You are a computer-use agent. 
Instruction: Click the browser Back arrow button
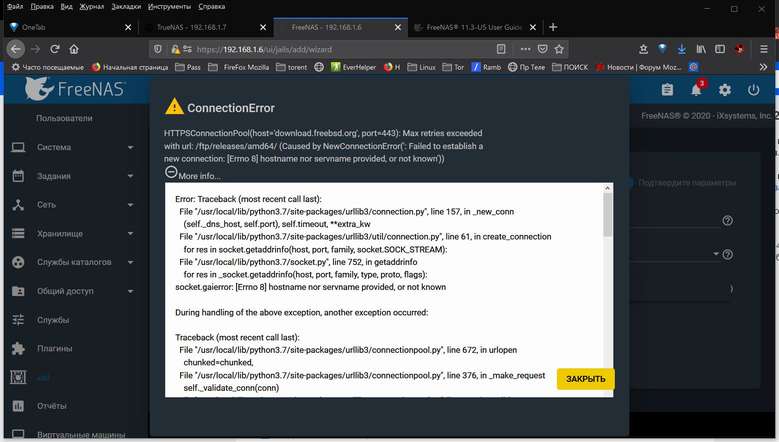pyautogui.click(x=16, y=49)
